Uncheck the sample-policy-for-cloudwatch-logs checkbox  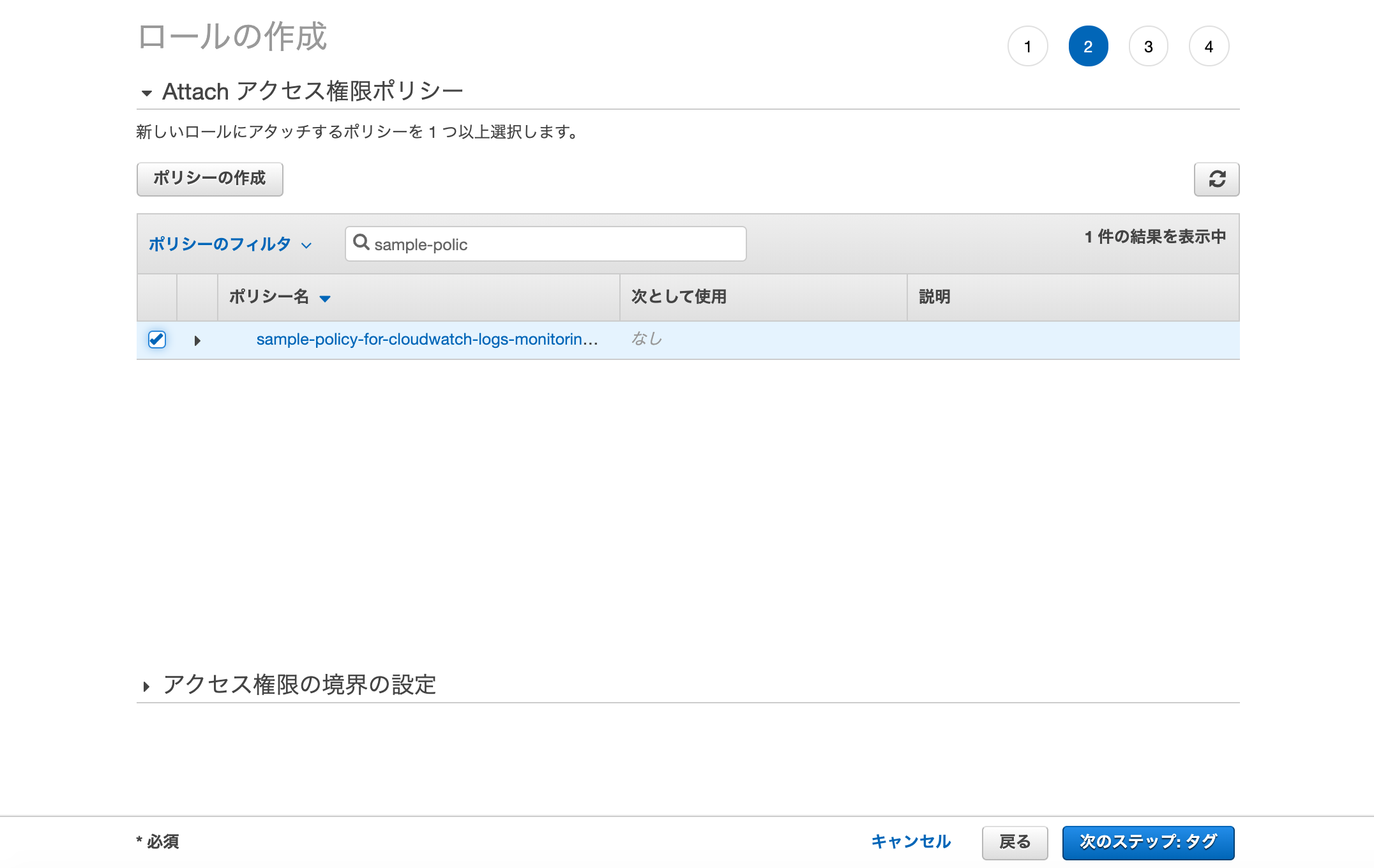[x=157, y=340]
